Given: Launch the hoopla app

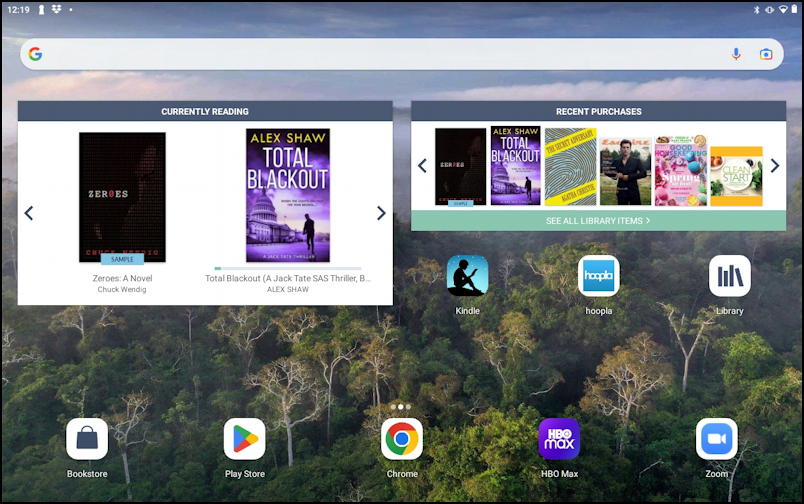Looking at the screenshot, I should [598, 276].
